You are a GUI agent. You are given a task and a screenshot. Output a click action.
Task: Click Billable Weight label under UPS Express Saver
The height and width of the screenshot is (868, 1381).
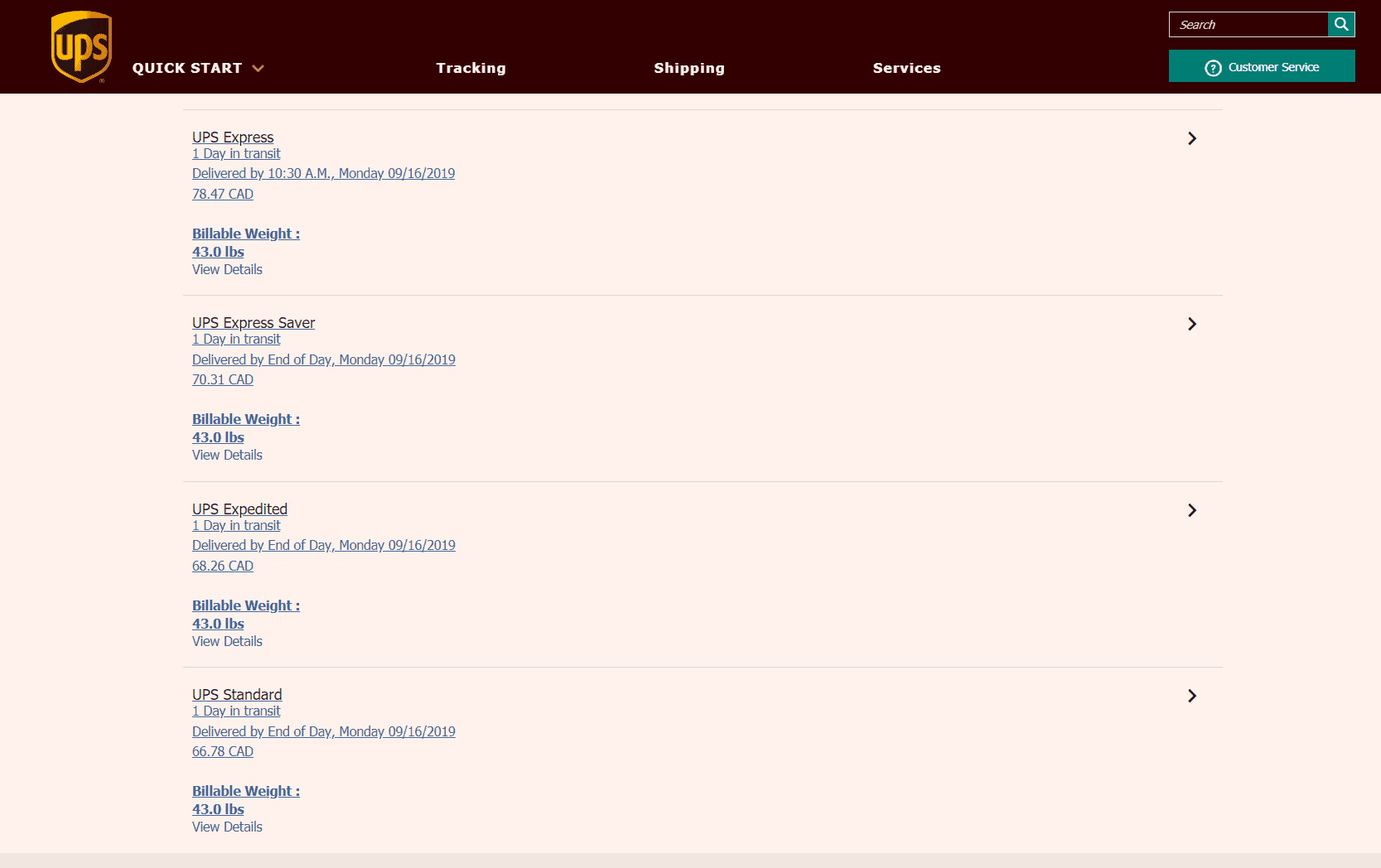[246, 419]
